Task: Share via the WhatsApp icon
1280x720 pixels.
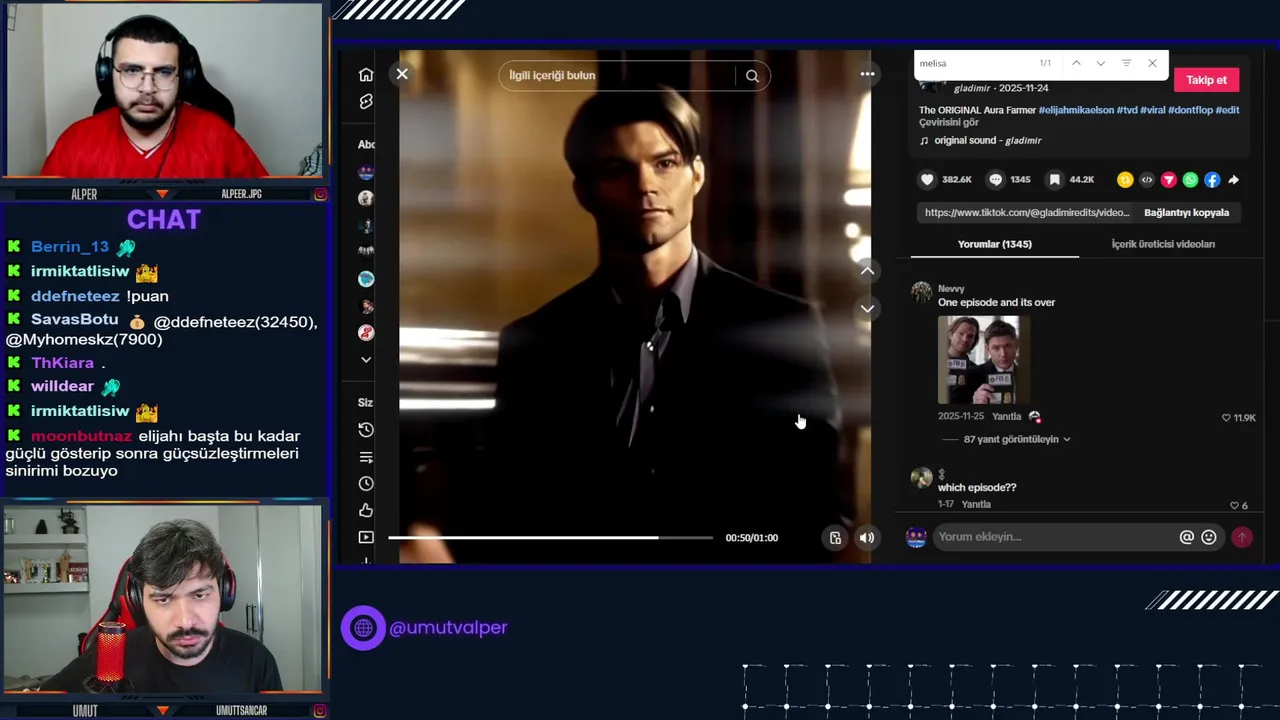Action: [x=1190, y=180]
